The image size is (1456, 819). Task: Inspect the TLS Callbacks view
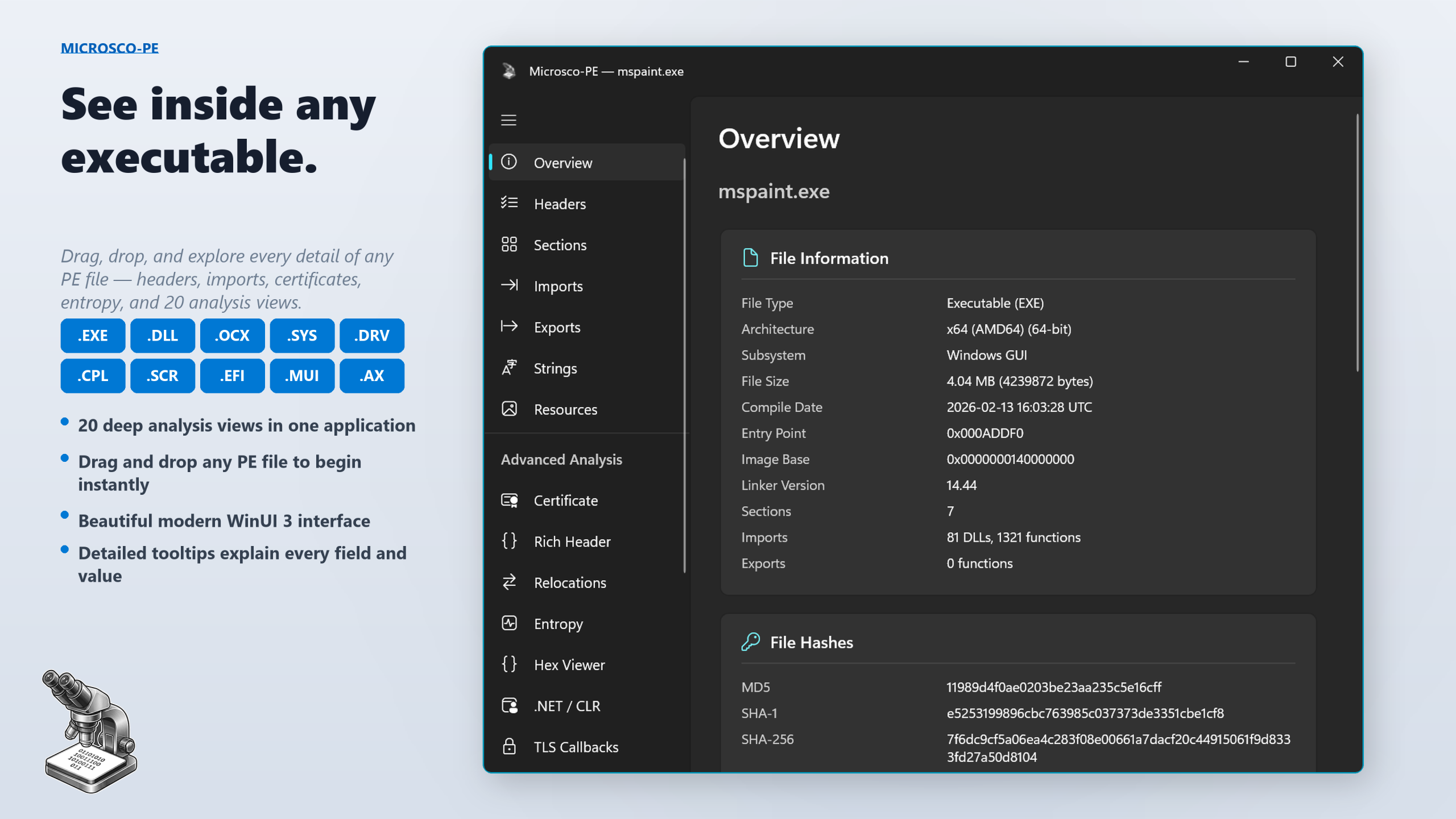[576, 747]
